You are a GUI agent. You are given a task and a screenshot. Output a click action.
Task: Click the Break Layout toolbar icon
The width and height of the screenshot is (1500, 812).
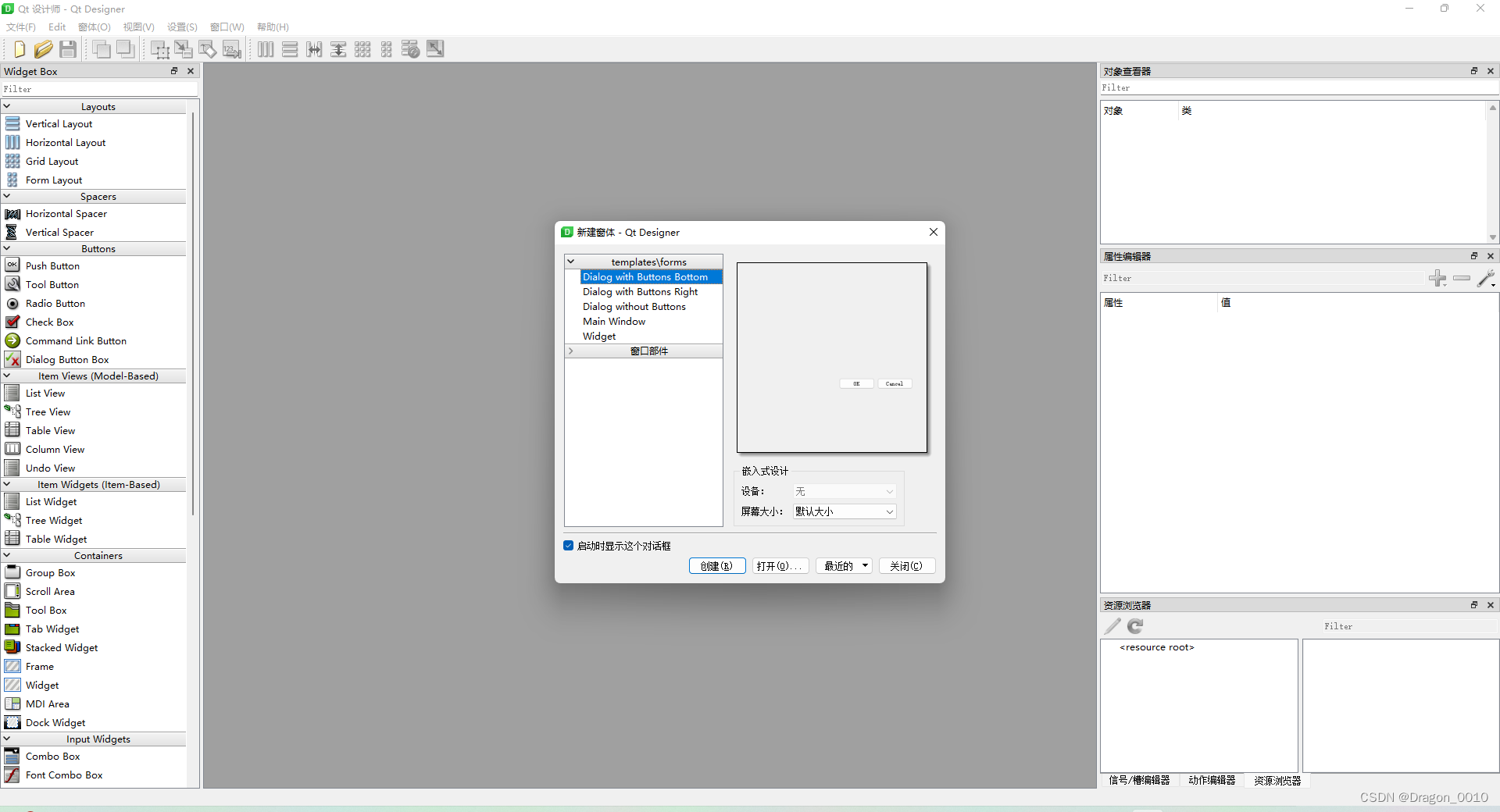(x=411, y=49)
